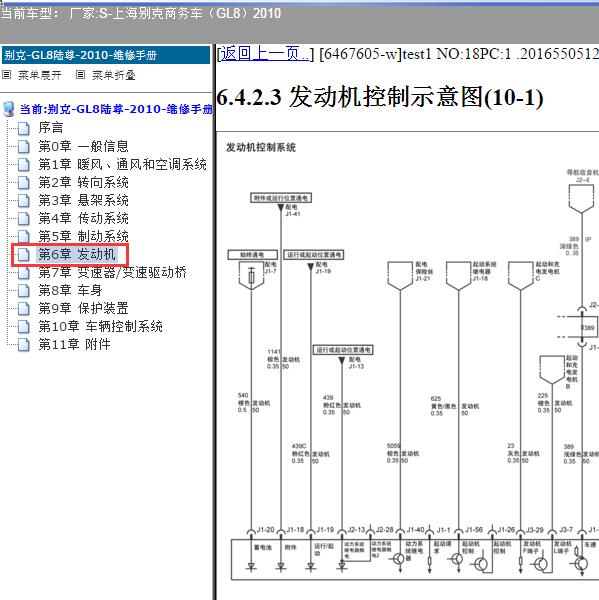Screen dimensions: 599x600
Task: Open 第1章 暖风、通风和空调系统
Action: click(x=122, y=165)
